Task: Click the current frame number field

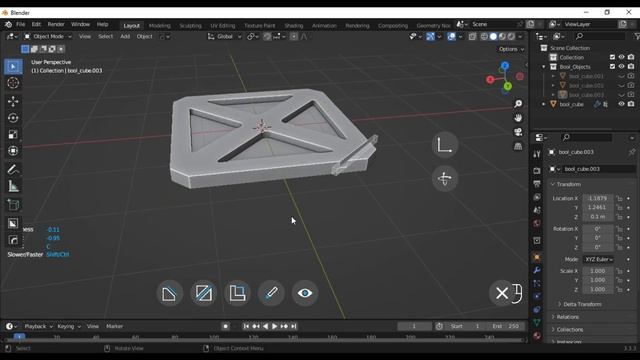Action: click(x=414, y=327)
